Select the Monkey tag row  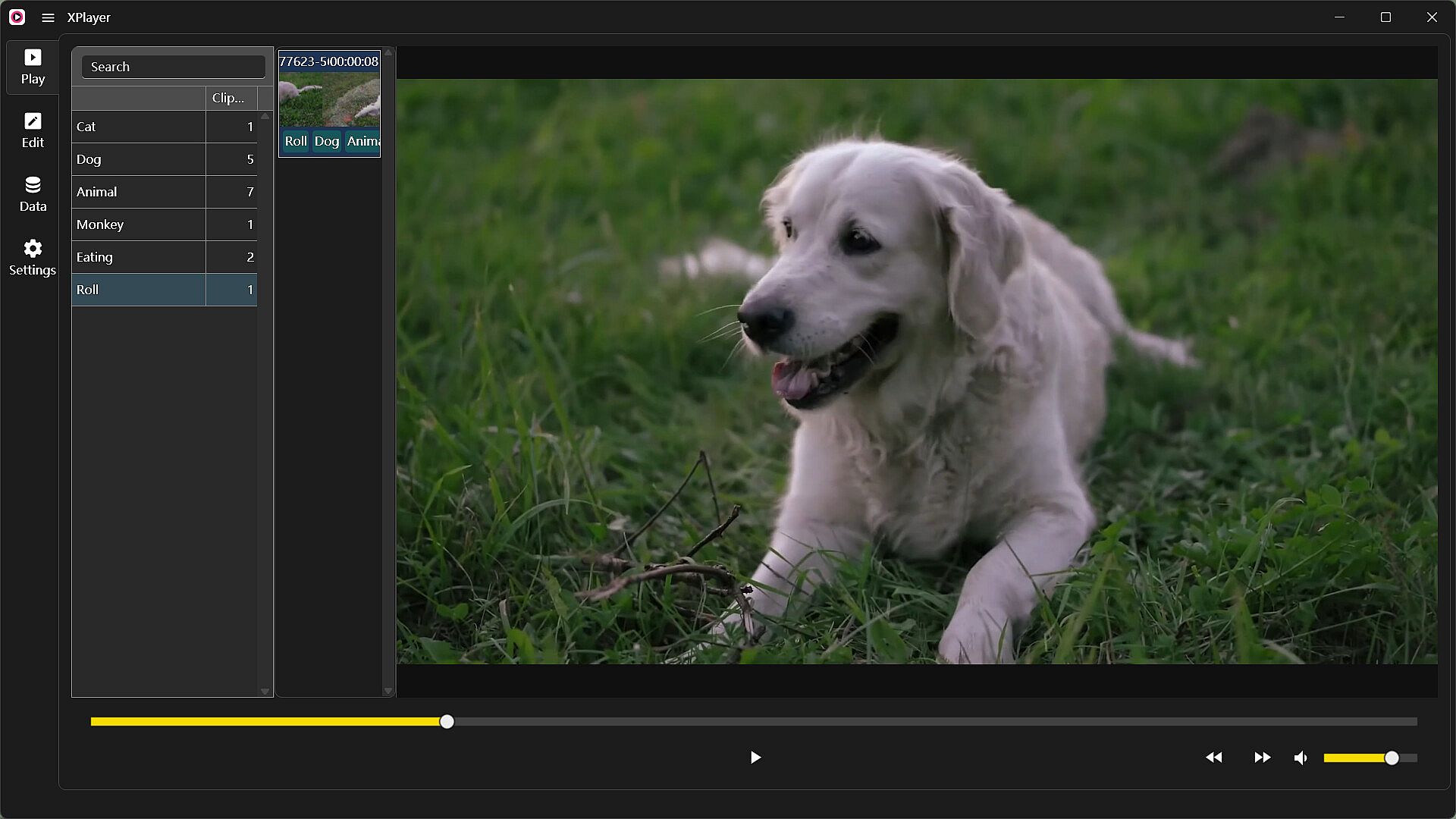tap(139, 224)
